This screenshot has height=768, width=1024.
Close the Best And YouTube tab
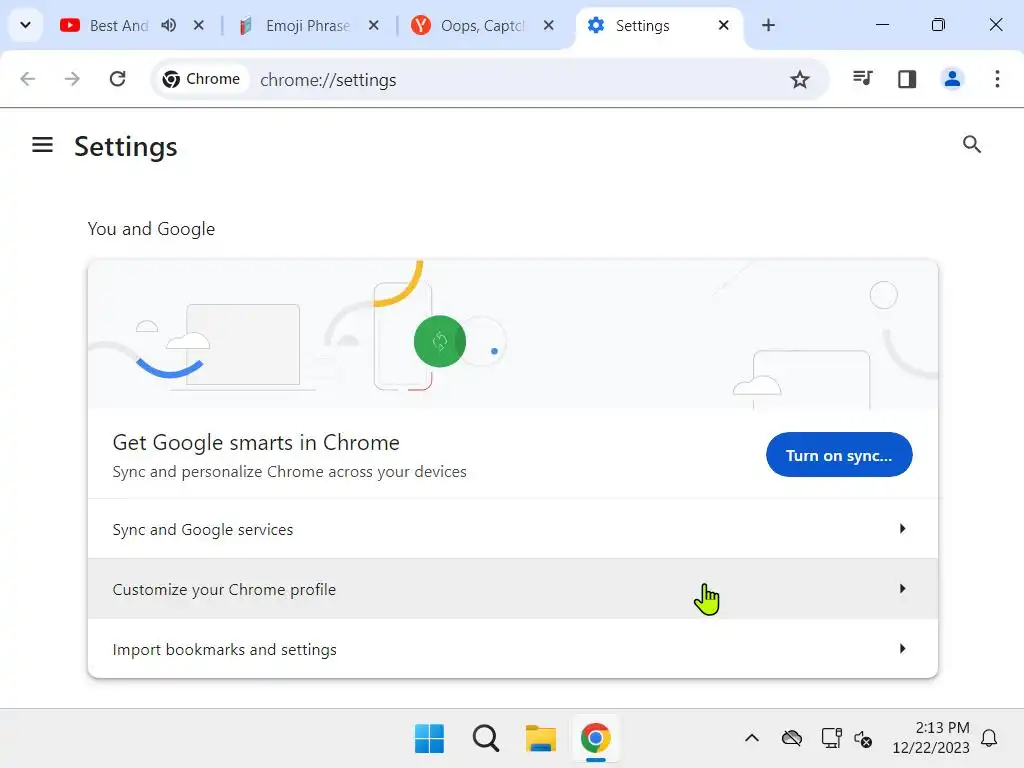click(199, 25)
